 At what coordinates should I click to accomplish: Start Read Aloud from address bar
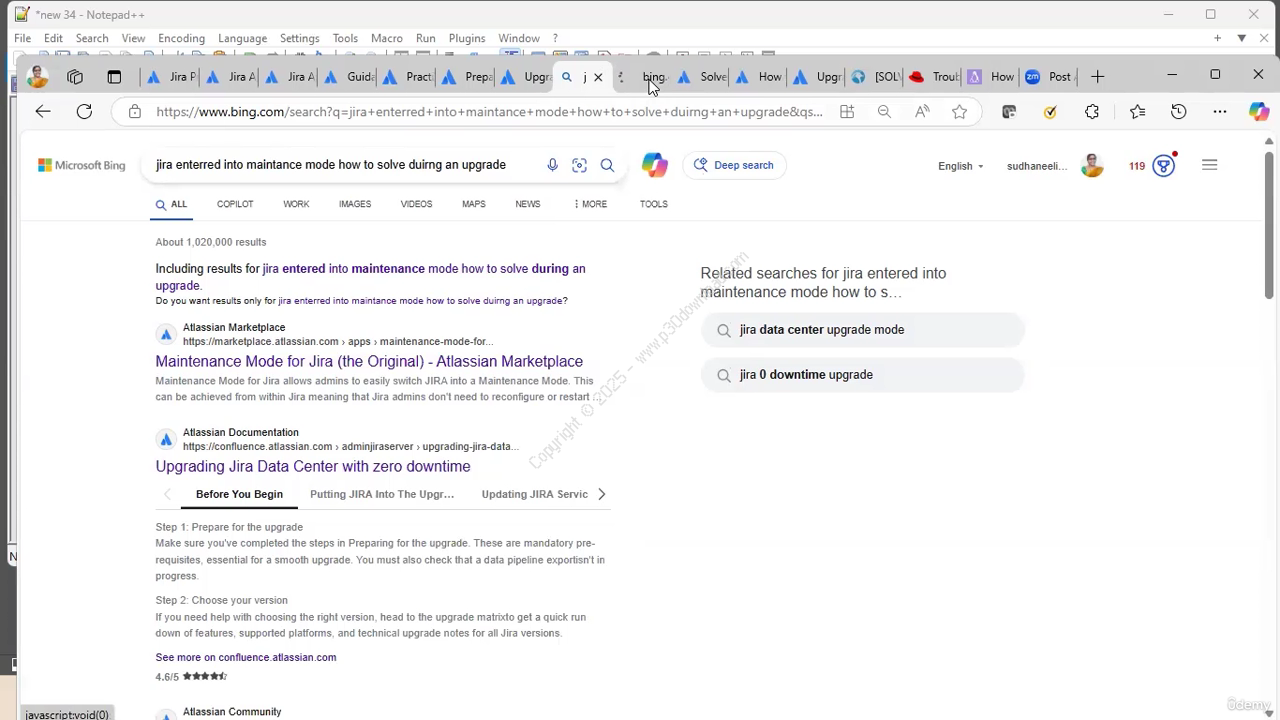coord(922,112)
